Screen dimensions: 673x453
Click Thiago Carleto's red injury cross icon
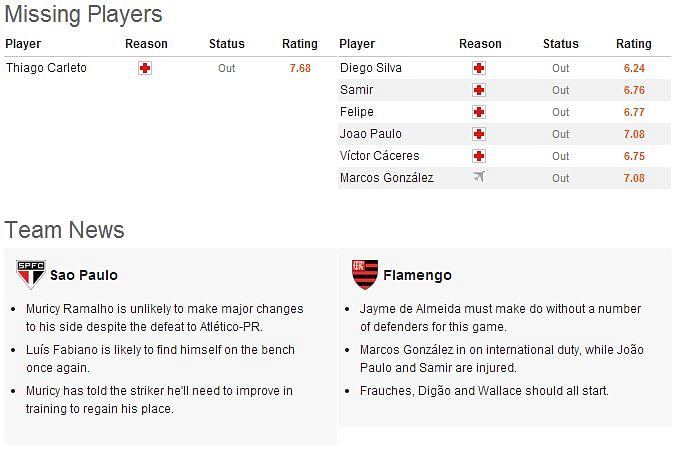coord(145,68)
